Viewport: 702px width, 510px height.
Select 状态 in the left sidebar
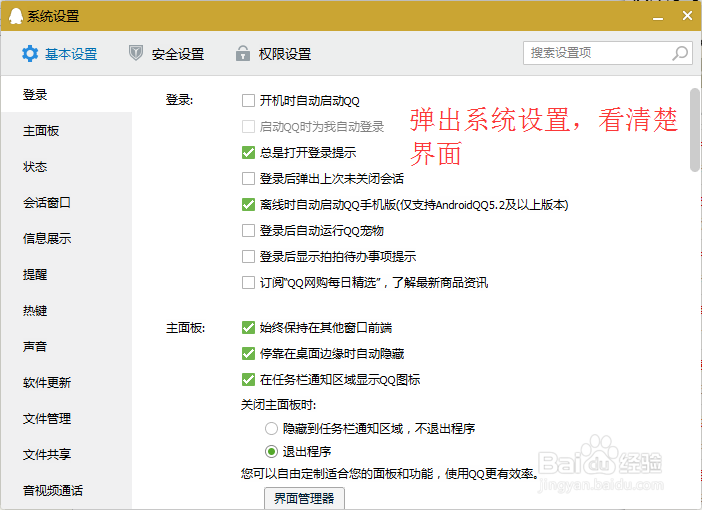point(66,167)
